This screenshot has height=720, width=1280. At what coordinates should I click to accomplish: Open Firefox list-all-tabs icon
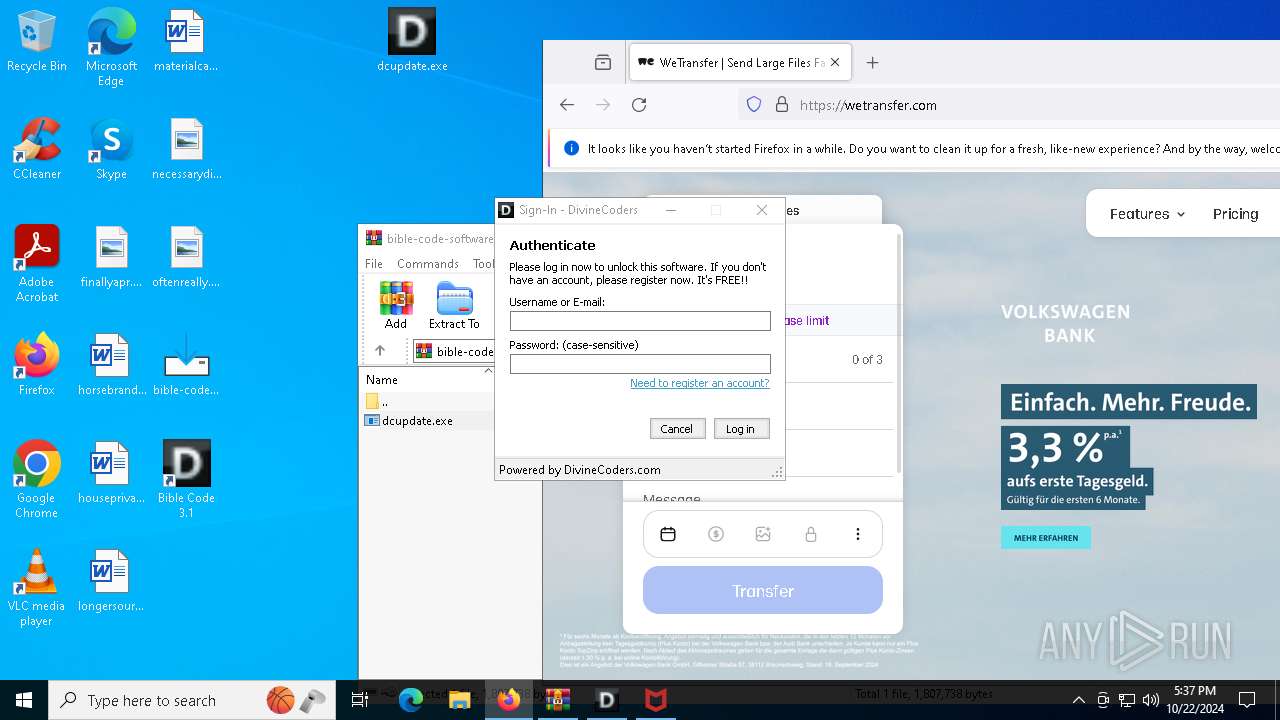(603, 62)
